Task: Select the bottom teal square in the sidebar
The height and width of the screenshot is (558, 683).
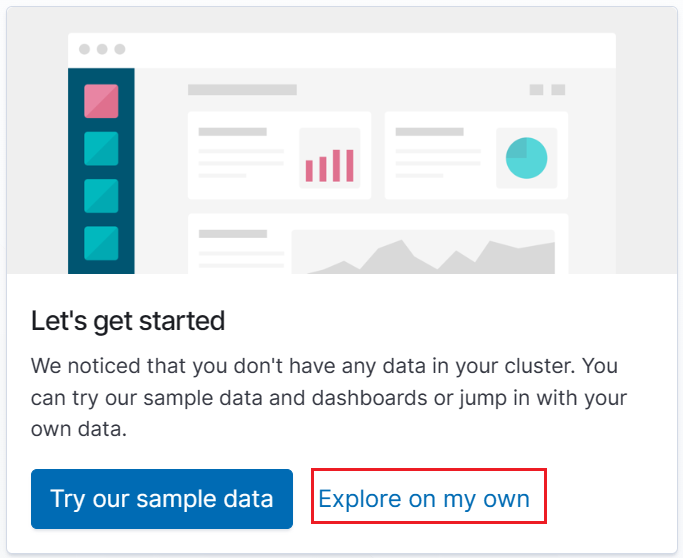Action: click(x=101, y=243)
